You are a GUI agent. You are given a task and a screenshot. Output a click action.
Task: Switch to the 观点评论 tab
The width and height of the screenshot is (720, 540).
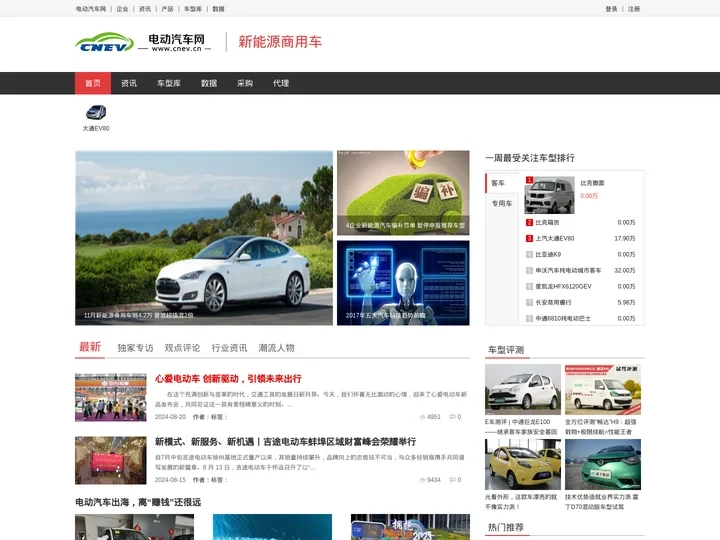182,348
